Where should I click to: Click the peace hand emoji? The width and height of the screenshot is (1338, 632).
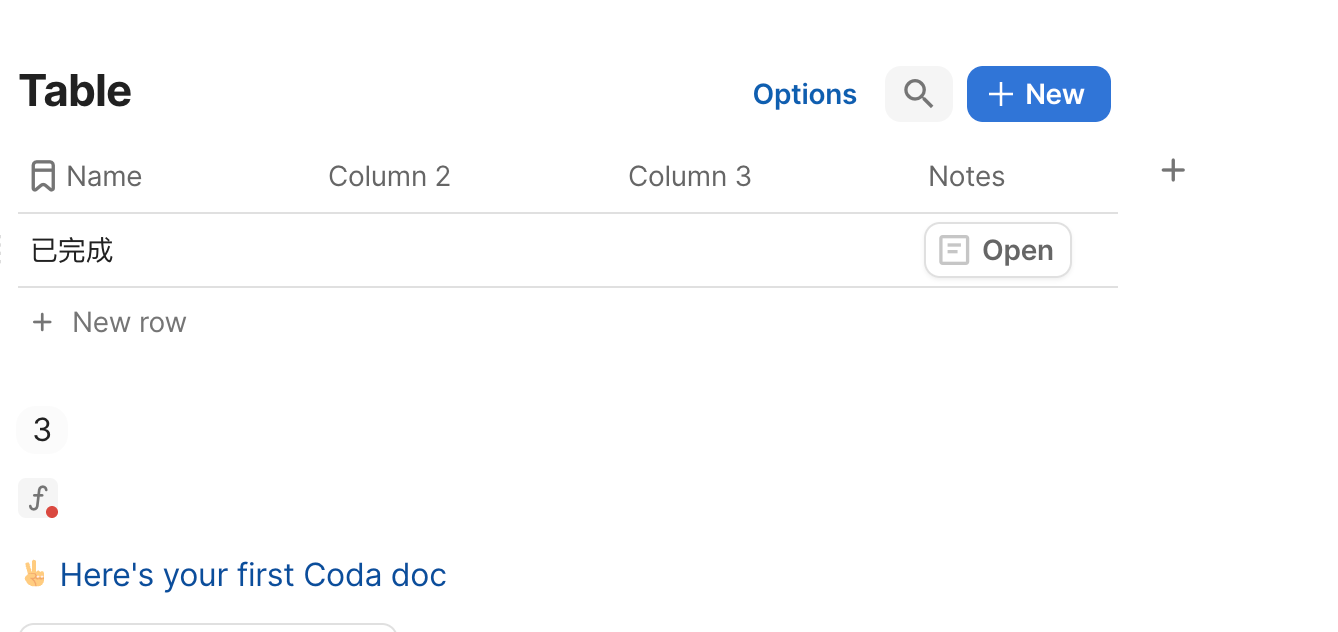pyautogui.click(x=34, y=574)
